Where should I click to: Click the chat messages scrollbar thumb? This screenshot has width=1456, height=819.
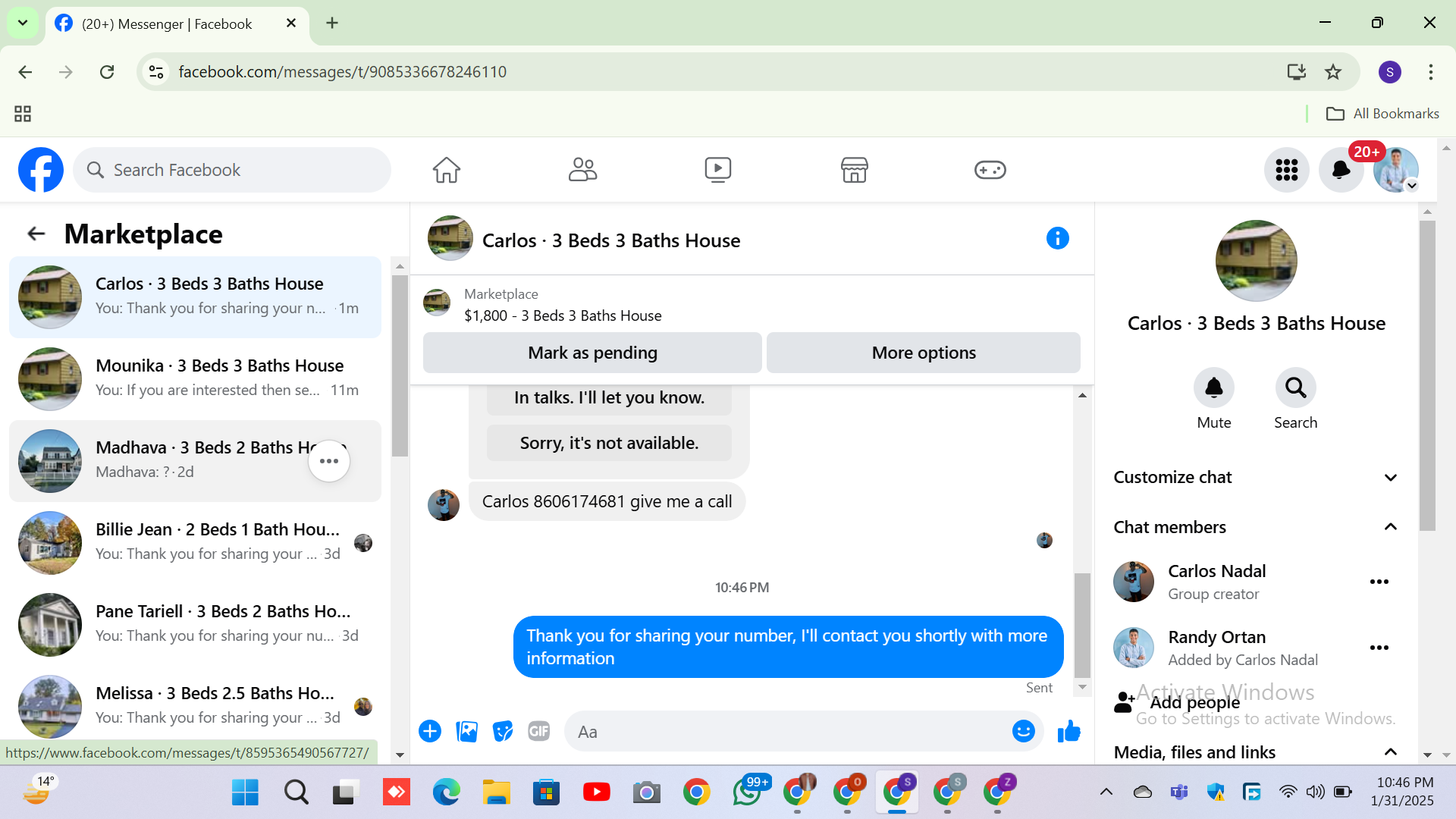[x=1082, y=625]
